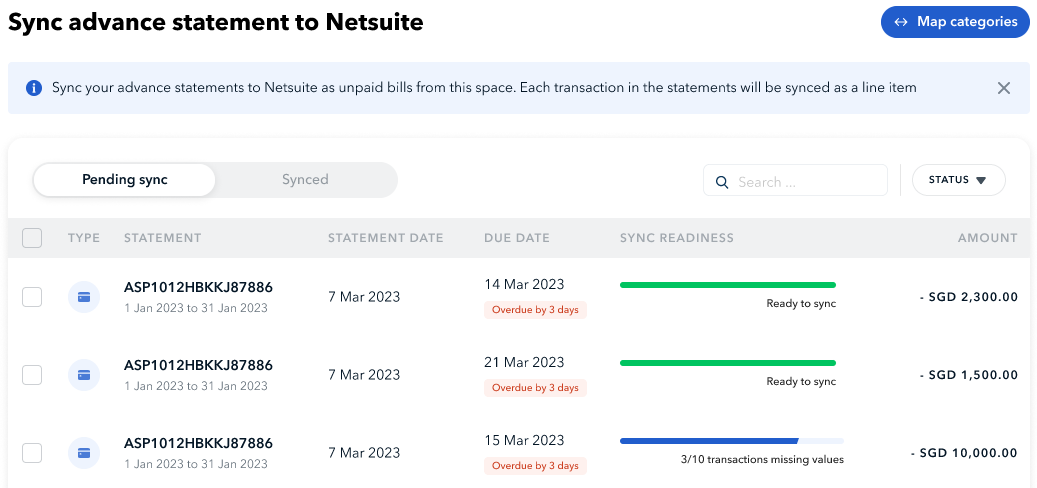Switch to the Pending sync tab
Screen dimensions: 1037x488
click(124, 180)
